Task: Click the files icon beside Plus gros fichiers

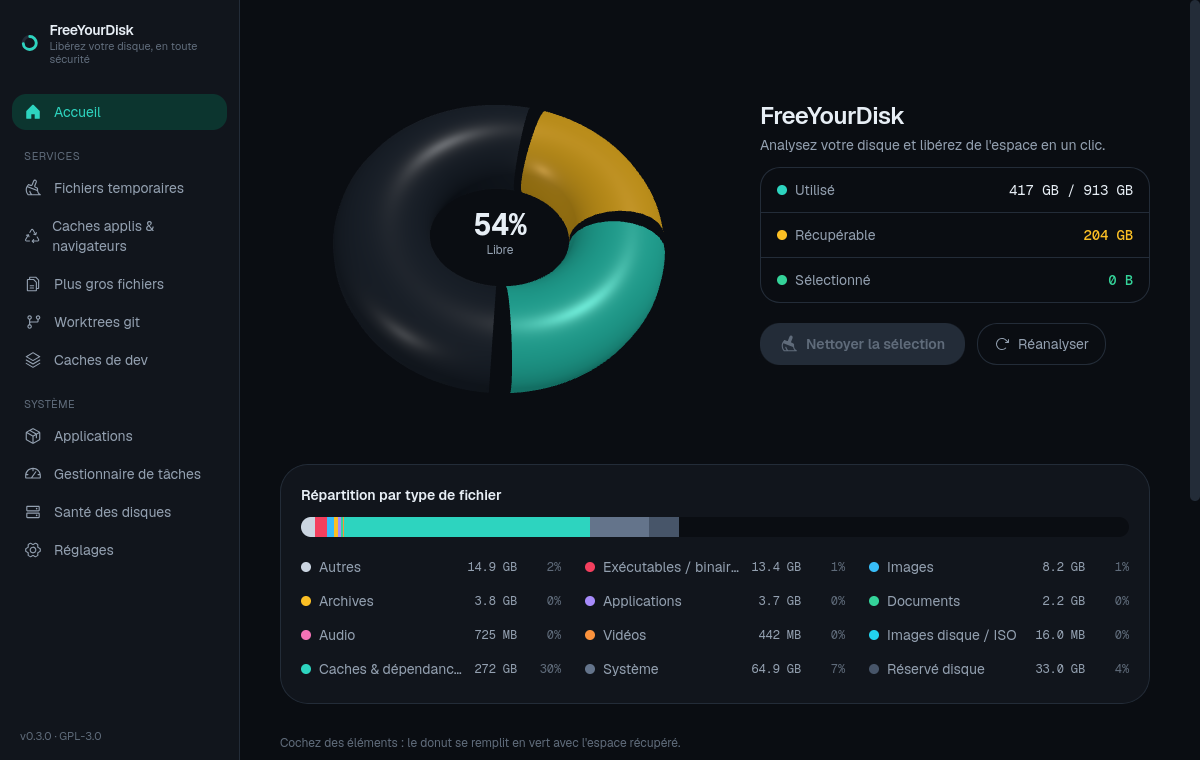Action: click(33, 284)
